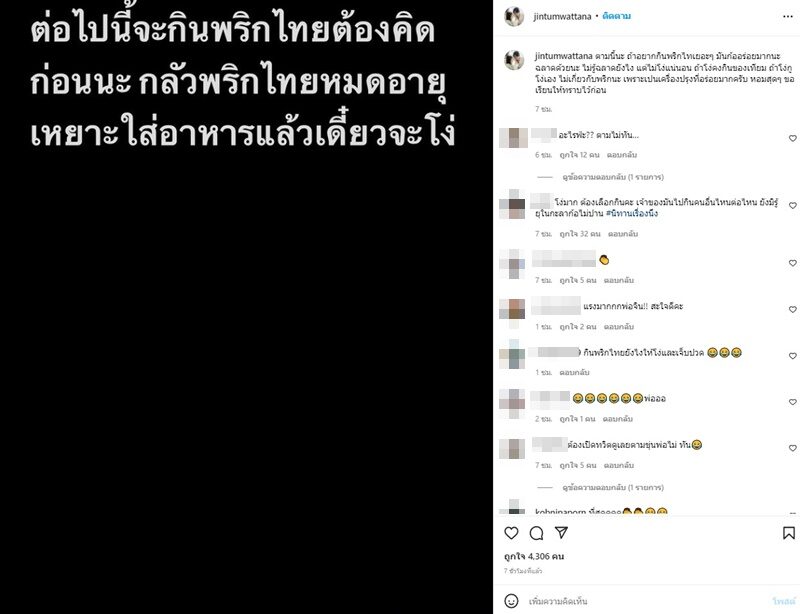This screenshot has width=800, height=614.
Task: Reply to the 'แรงมากกกพ่อจิน' comment
Action: point(618,327)
